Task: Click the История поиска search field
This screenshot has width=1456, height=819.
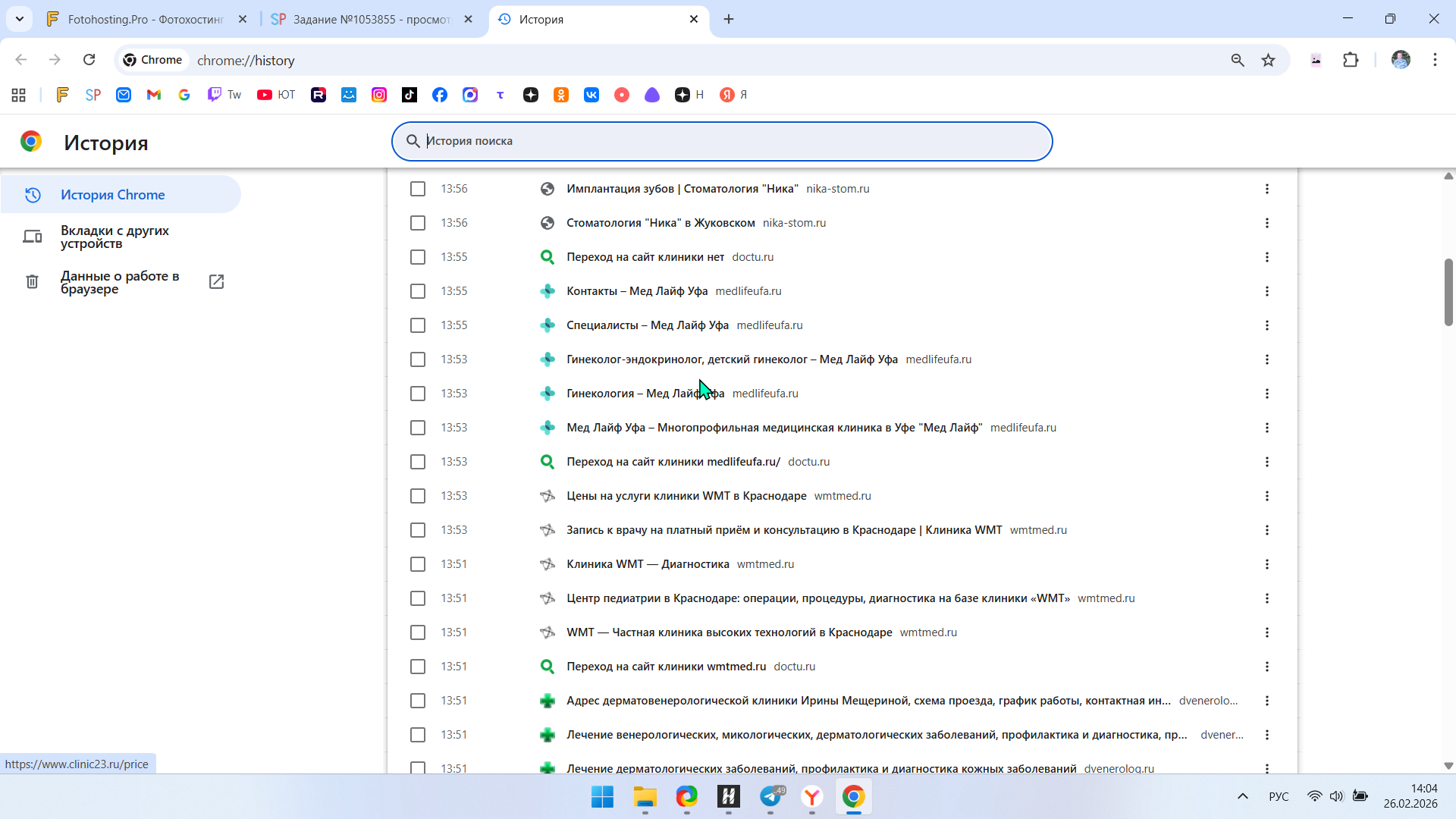Action: (x=720, y=141)
